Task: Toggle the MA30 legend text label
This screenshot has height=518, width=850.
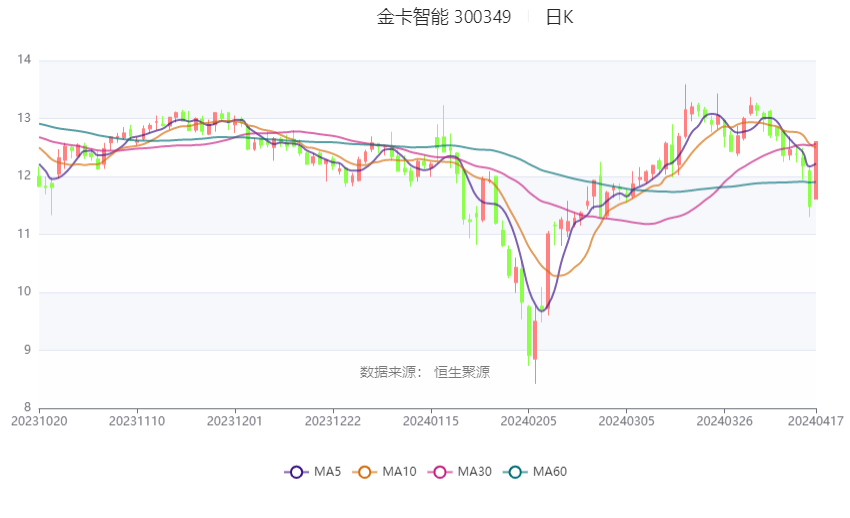Action: tap(475, 471)
